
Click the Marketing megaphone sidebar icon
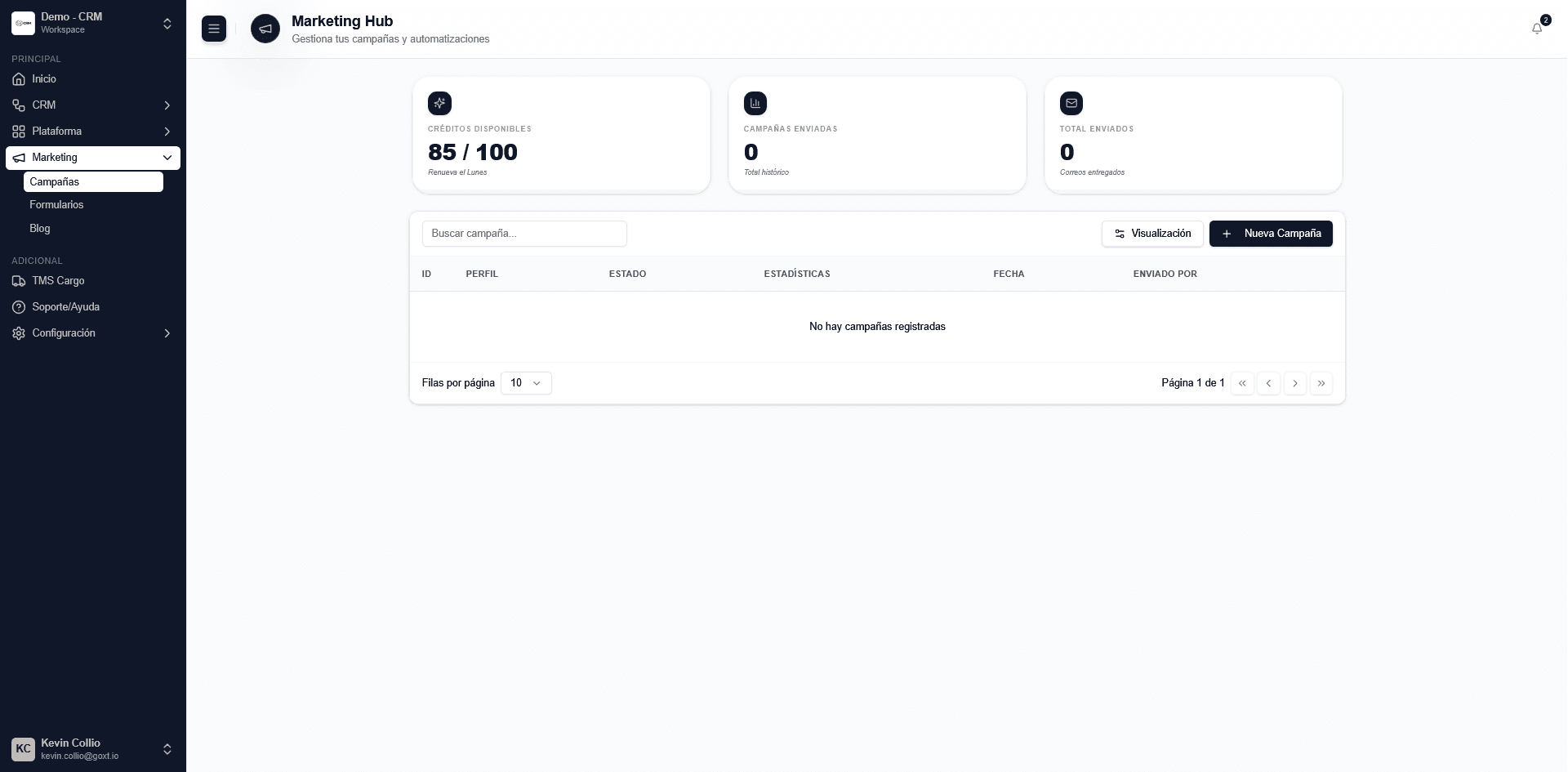click(x=19, y=158)
